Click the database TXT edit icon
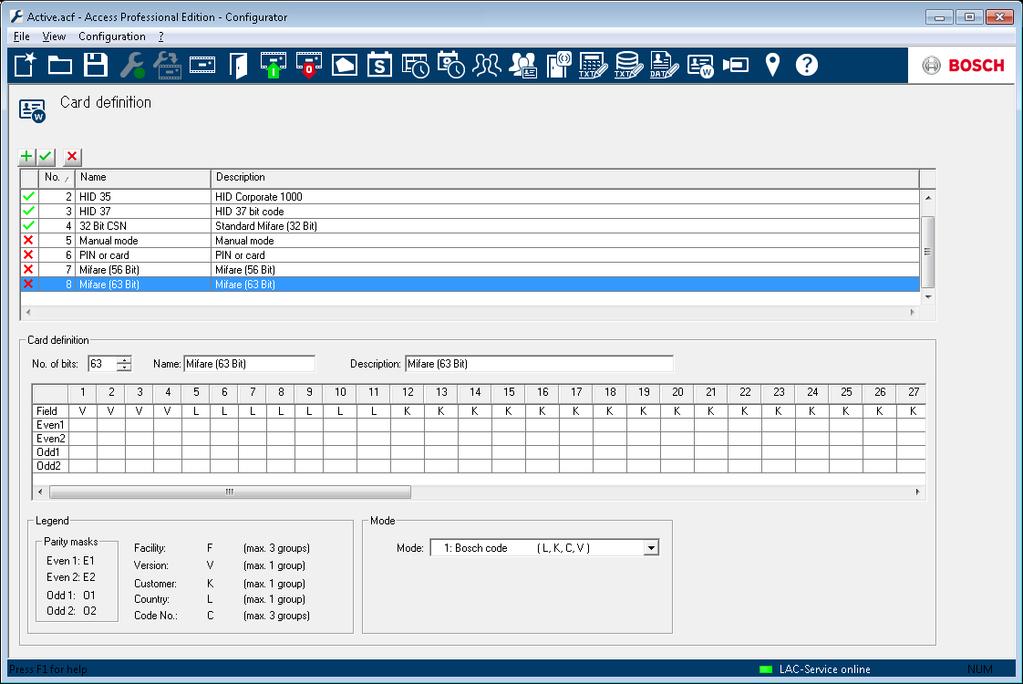The height and width of the screenshot is (684, 1023). point(629,65)
